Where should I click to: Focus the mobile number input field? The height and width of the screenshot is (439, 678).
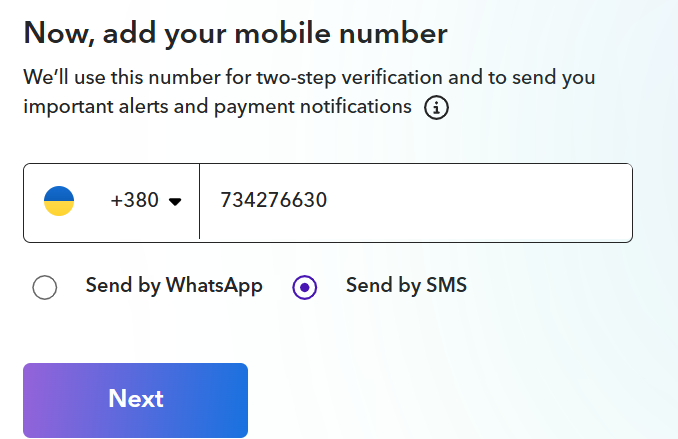coord(415,202)
